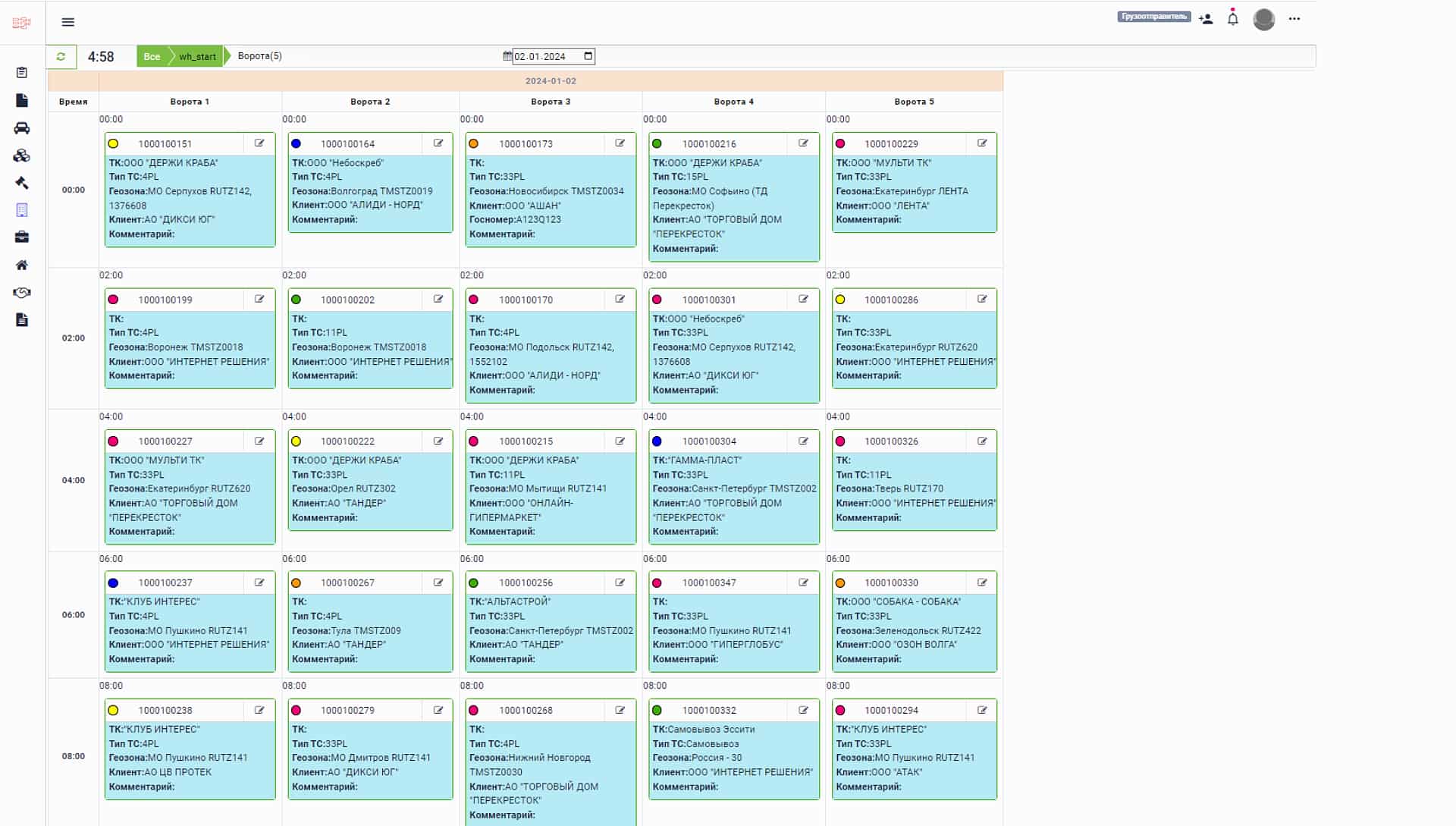1456x826 pixels.
Task: Open the blank document icon below clipboard
Action: click(x=22, y=100)
